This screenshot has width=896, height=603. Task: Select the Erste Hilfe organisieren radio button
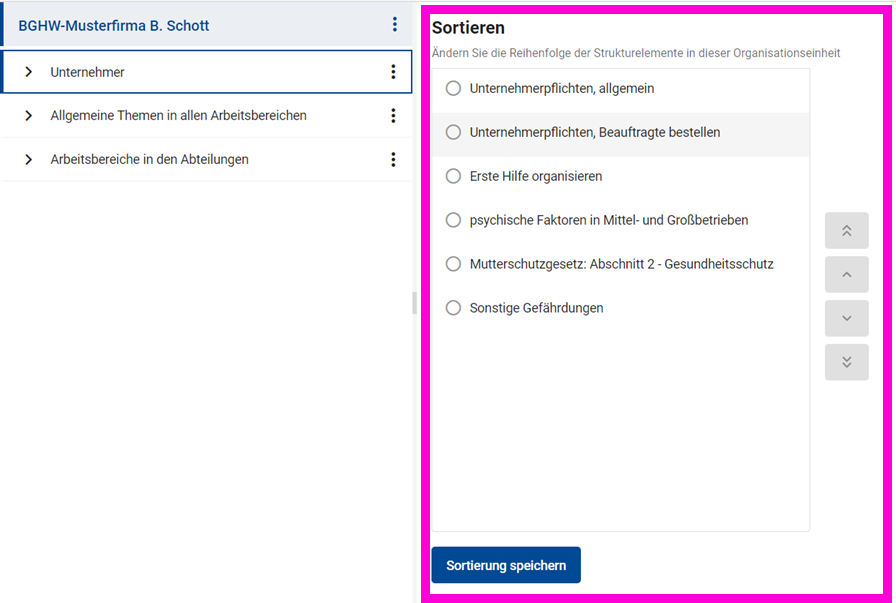453,176
